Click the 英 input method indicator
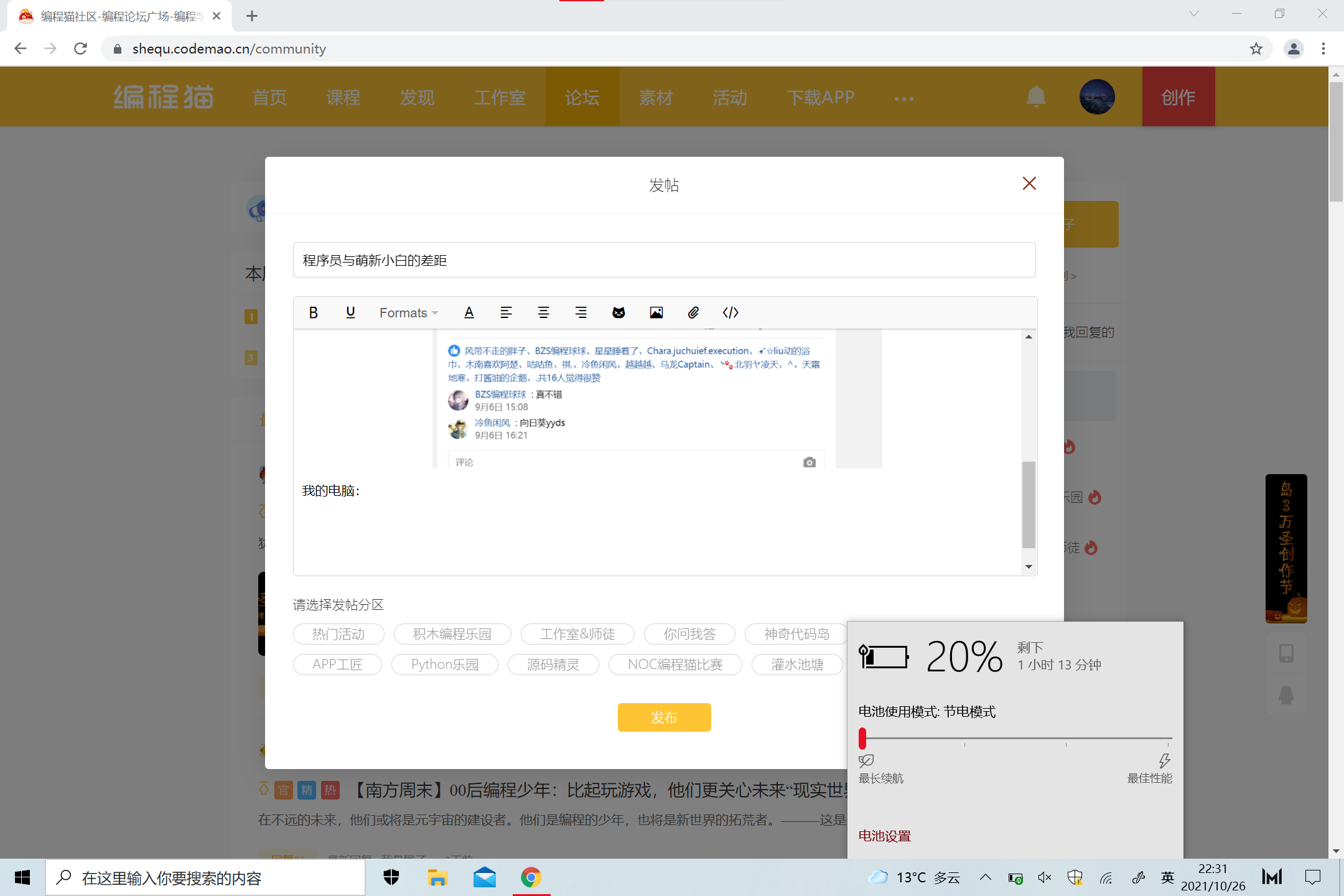Screen dimensions: 1344x896 click(1168, 878)
